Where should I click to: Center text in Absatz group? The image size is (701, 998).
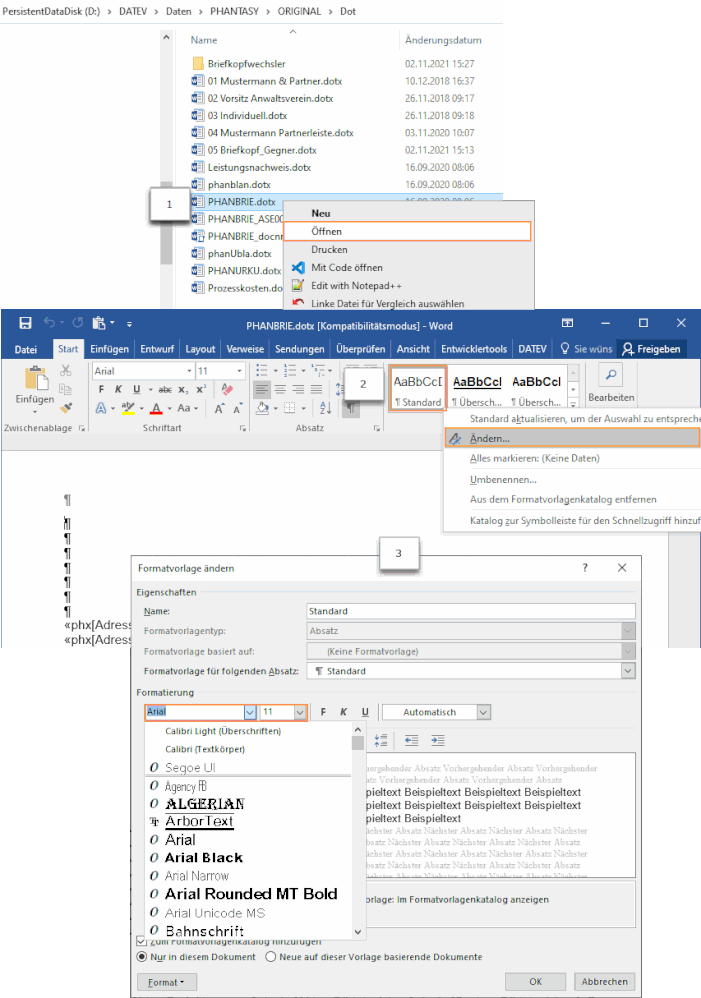pos(280,390)
